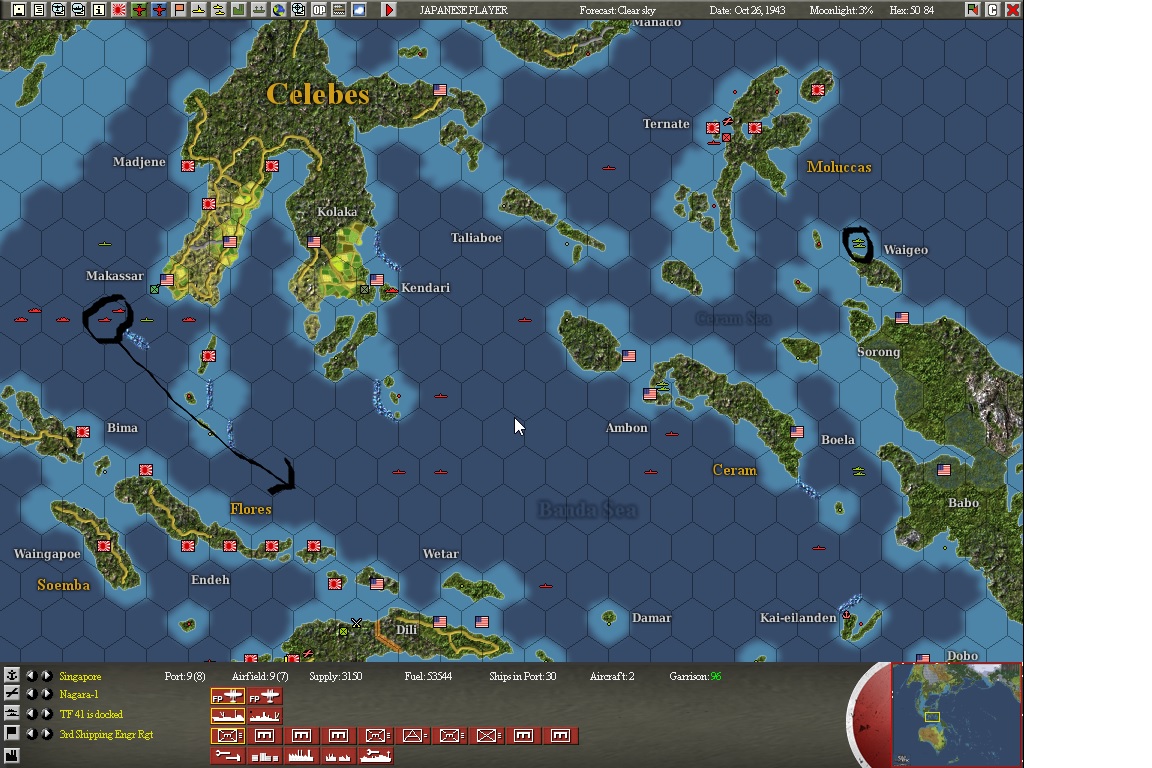Click the 'Fuel: 53544' base value

(x=428, y=676)
